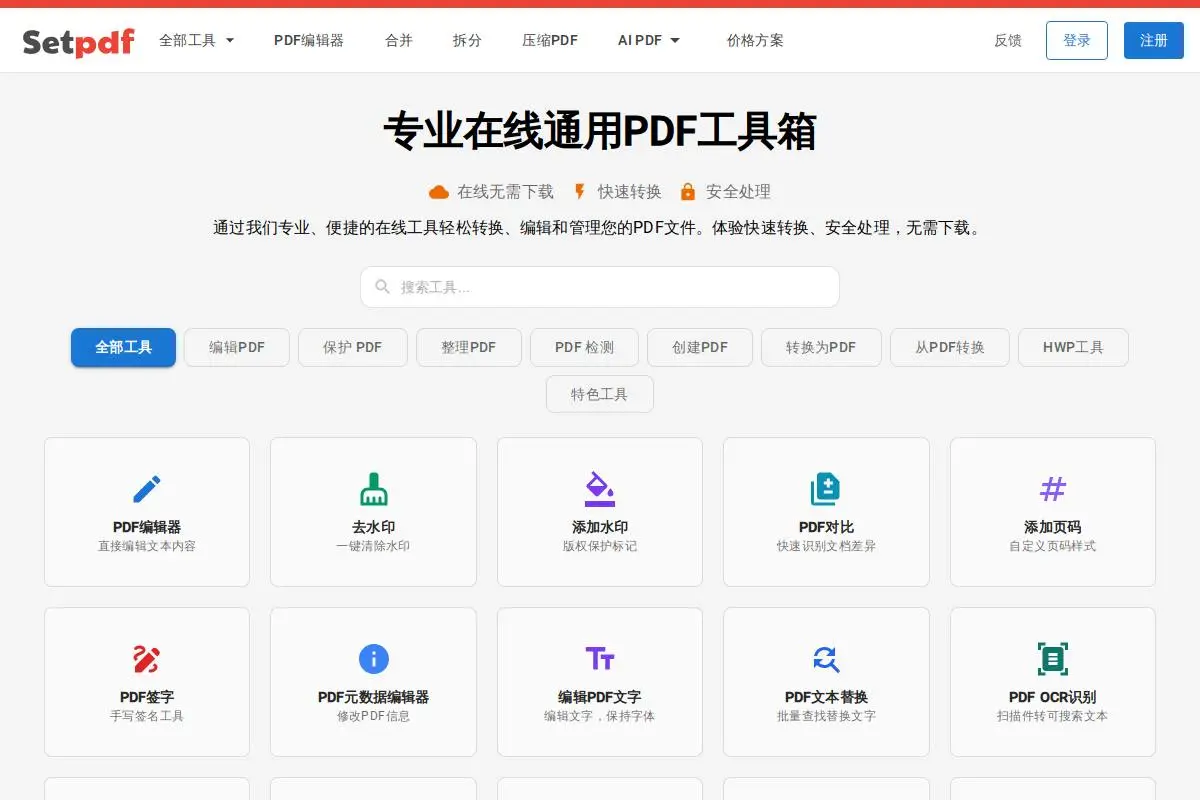The image size is (1200, 800).
Task: Select the 去水印 brush icon
Action: pyautogui.click(x=374, y=489)
